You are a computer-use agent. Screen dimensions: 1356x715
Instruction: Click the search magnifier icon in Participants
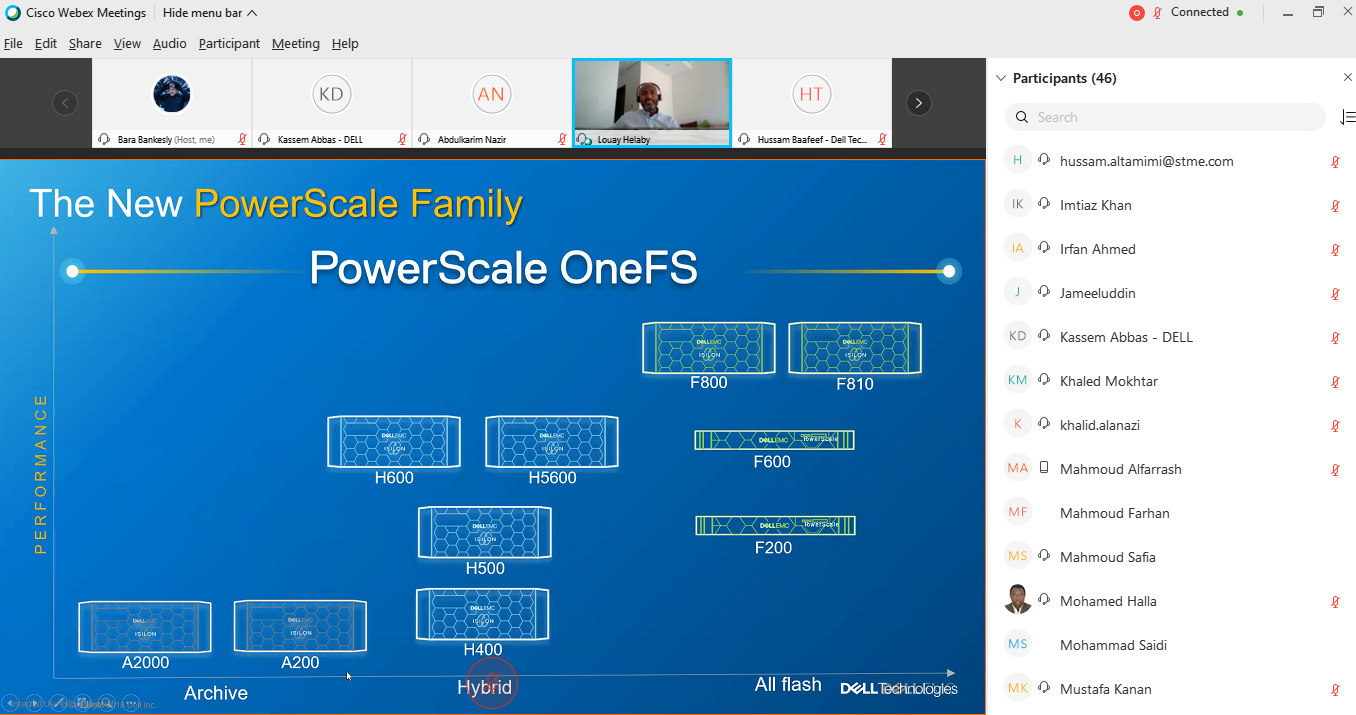pos(1021,117)
